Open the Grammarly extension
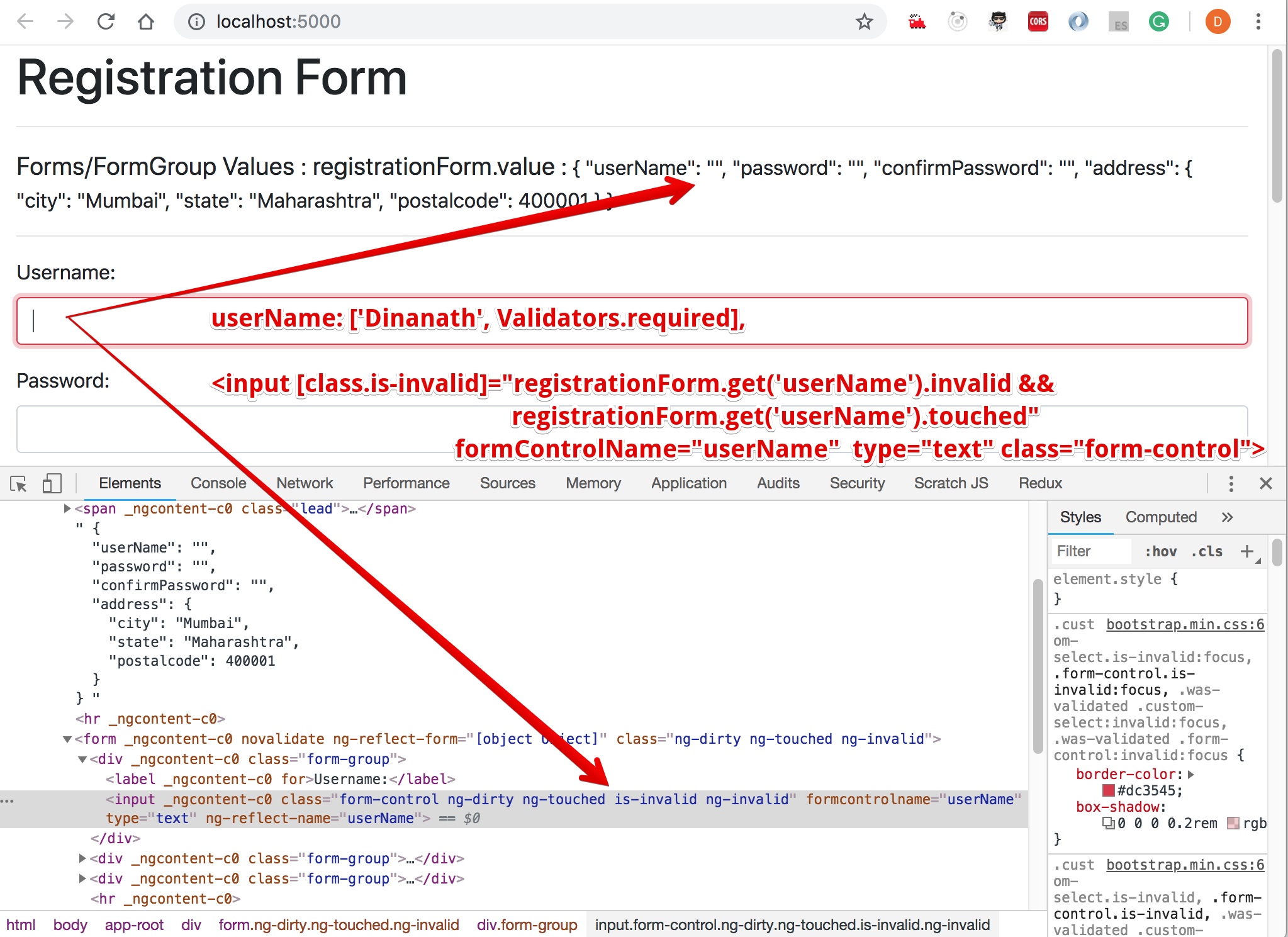 coord(1158,21)
